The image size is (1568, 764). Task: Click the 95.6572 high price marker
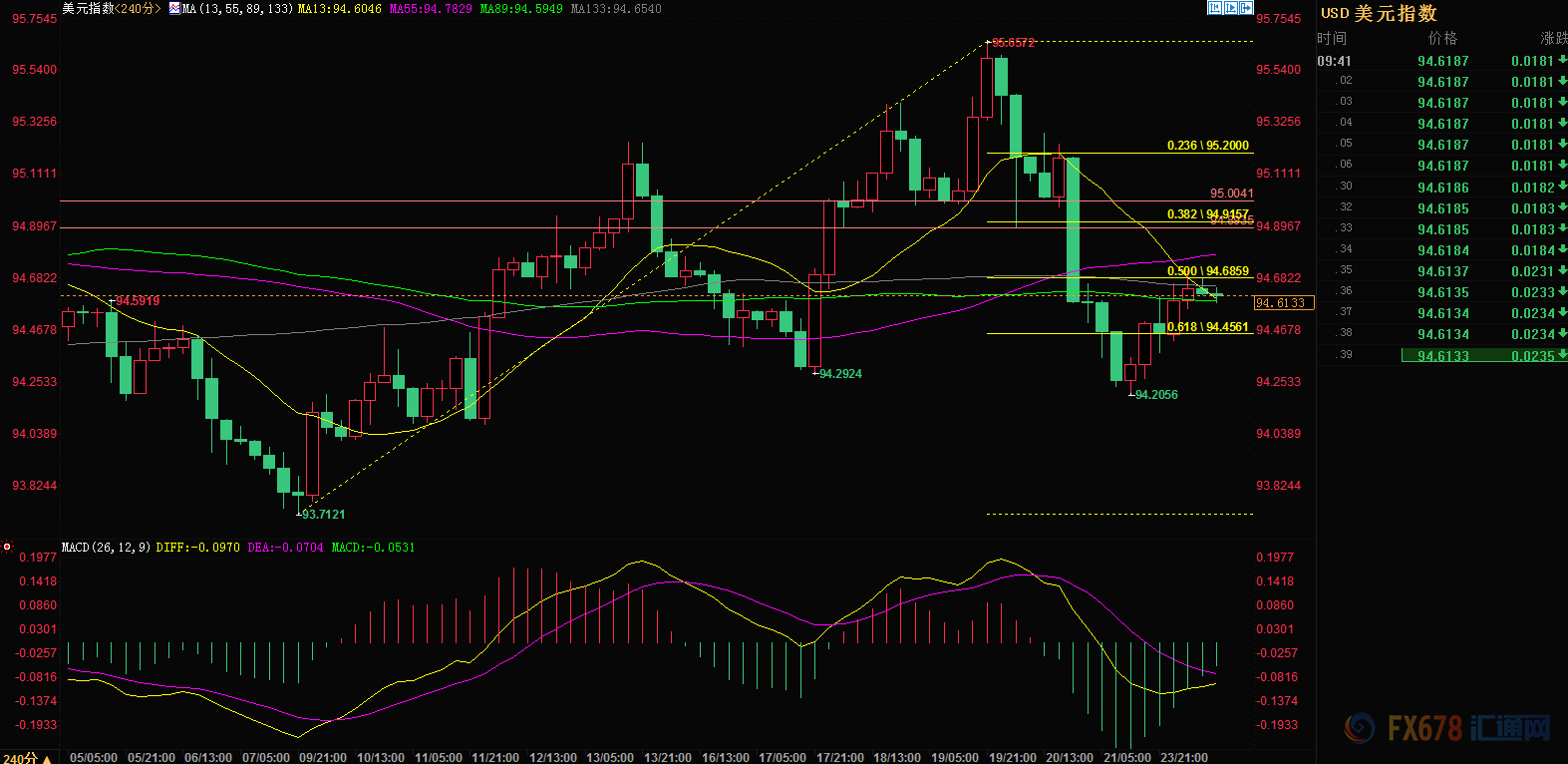click(1013, 43)
